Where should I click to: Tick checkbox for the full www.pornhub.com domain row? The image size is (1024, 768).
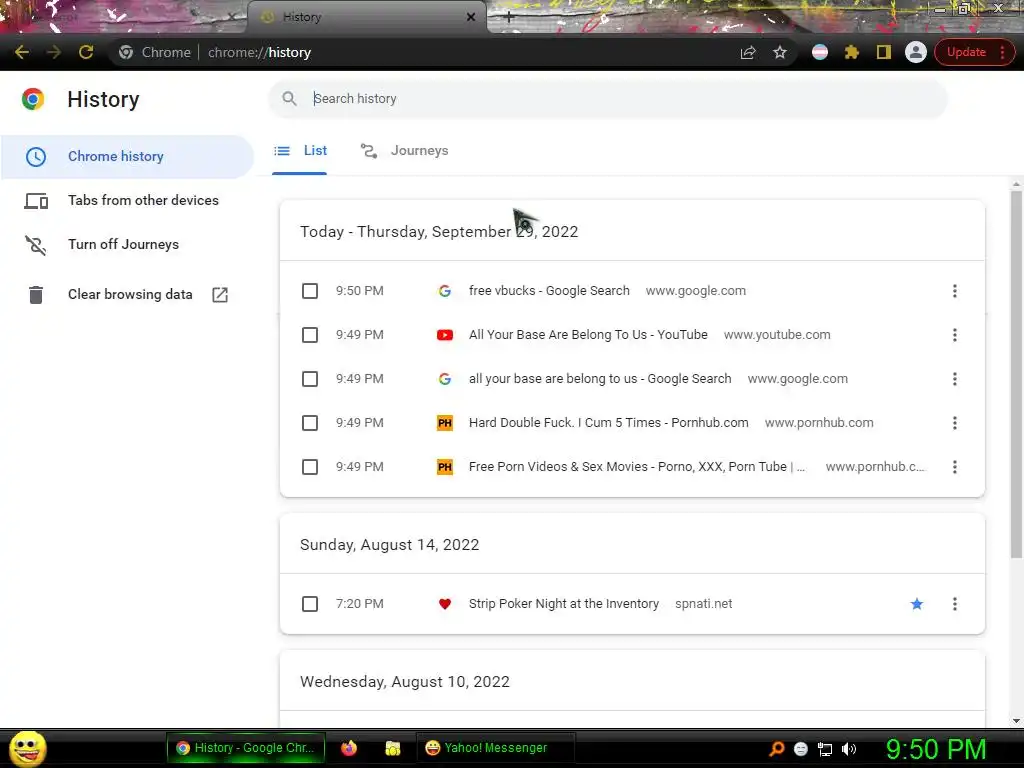310,423
